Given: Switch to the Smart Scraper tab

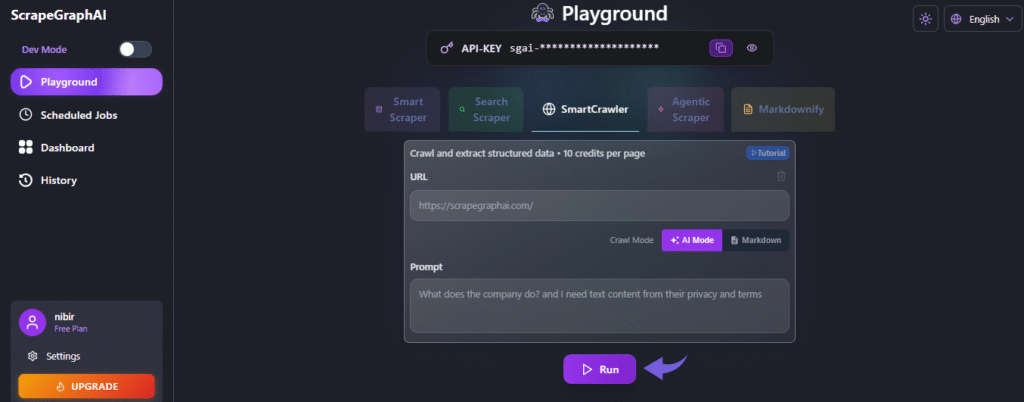Looking at the screenshot, I should point(402,109).
